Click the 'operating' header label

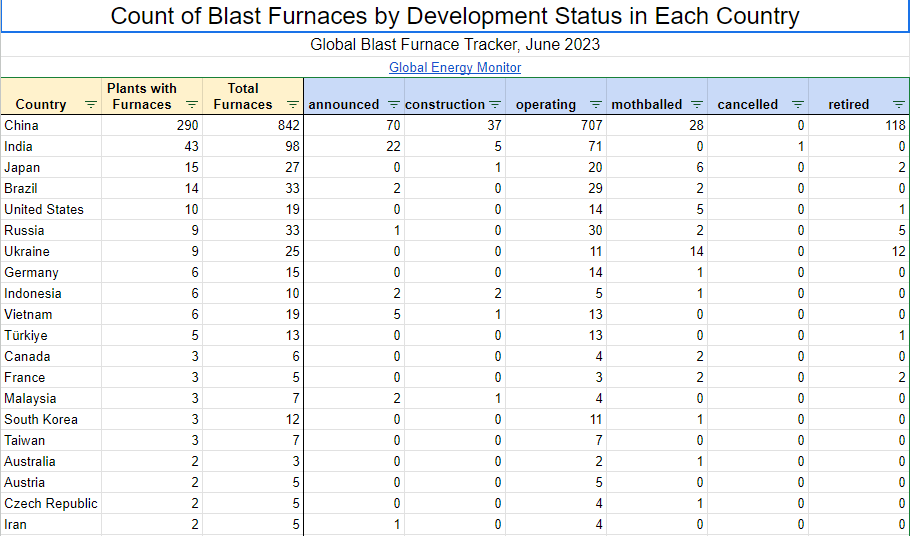(546, 104)
